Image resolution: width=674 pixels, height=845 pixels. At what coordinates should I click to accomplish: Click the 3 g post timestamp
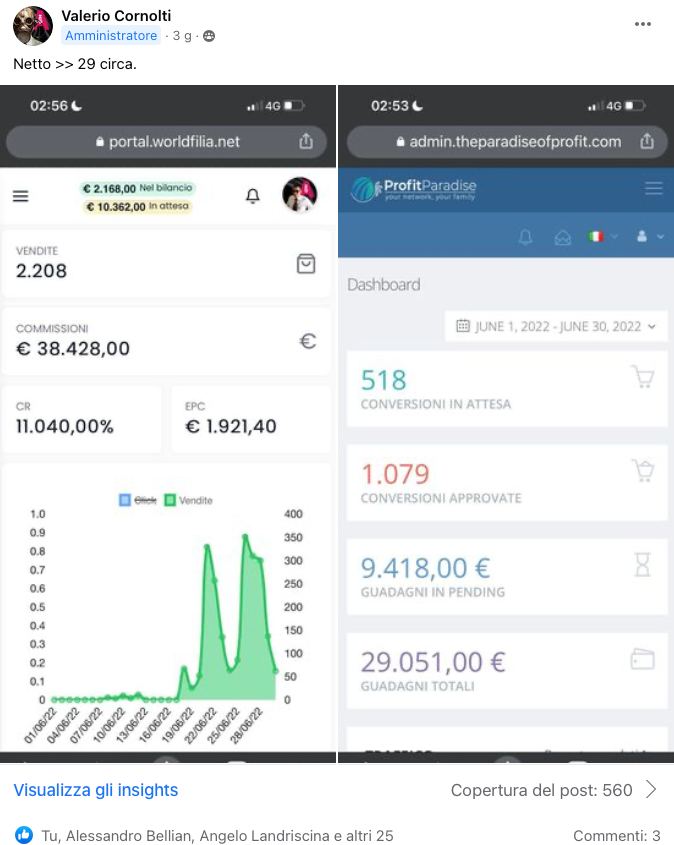click(x=182, y=36)
